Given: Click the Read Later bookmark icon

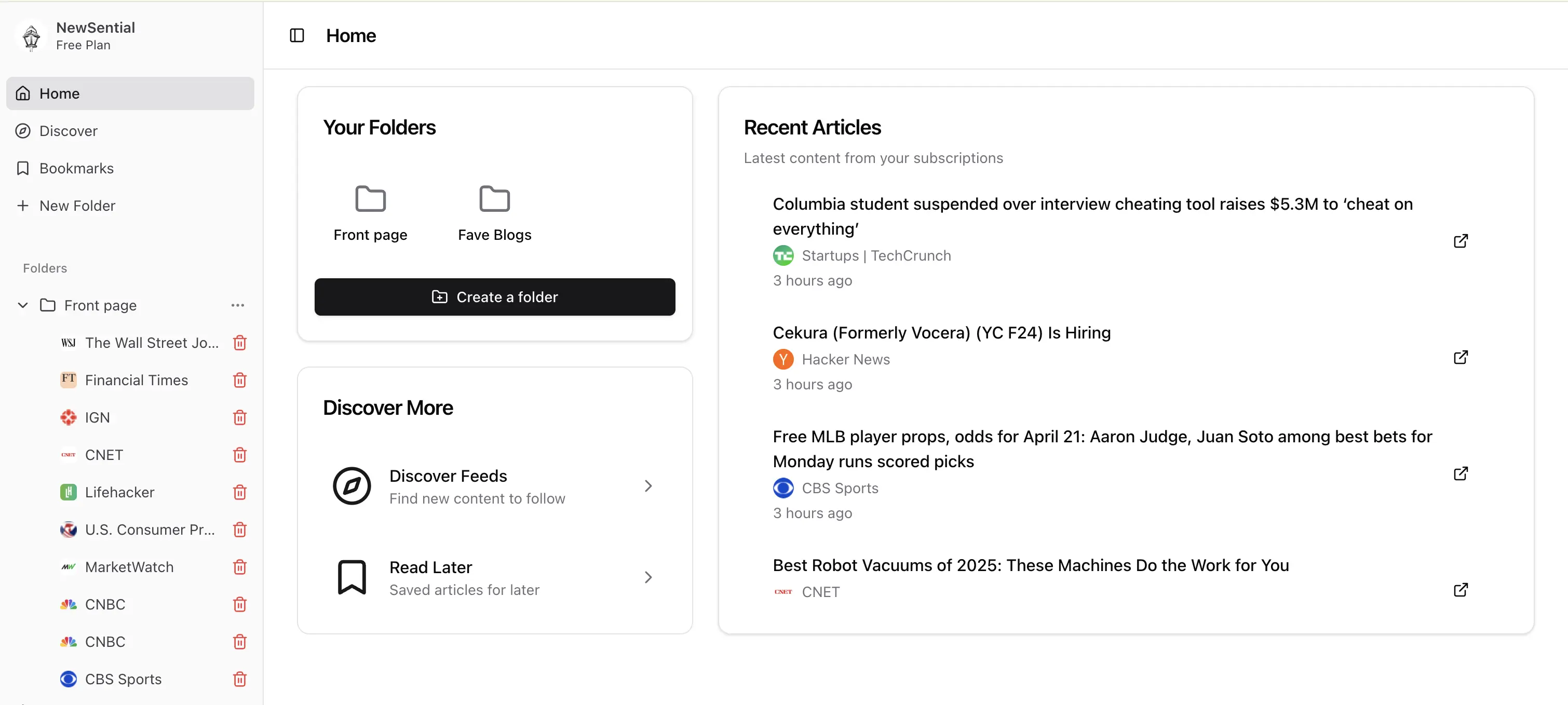Looking at the screenshot, I should 352,577.
